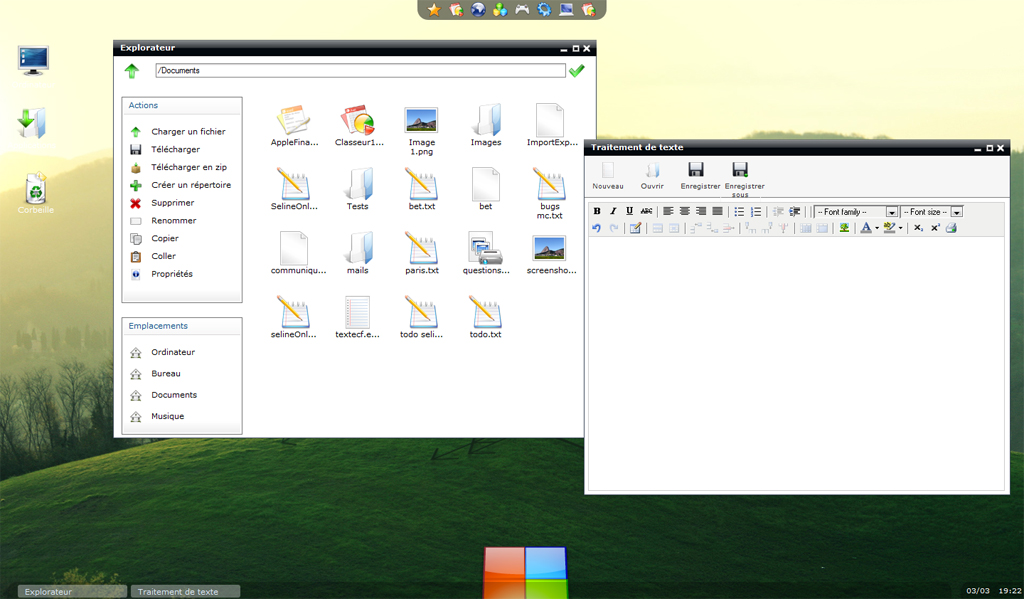
Task: Confirm path with green checkmark
Action: click(x=577, y=71)
